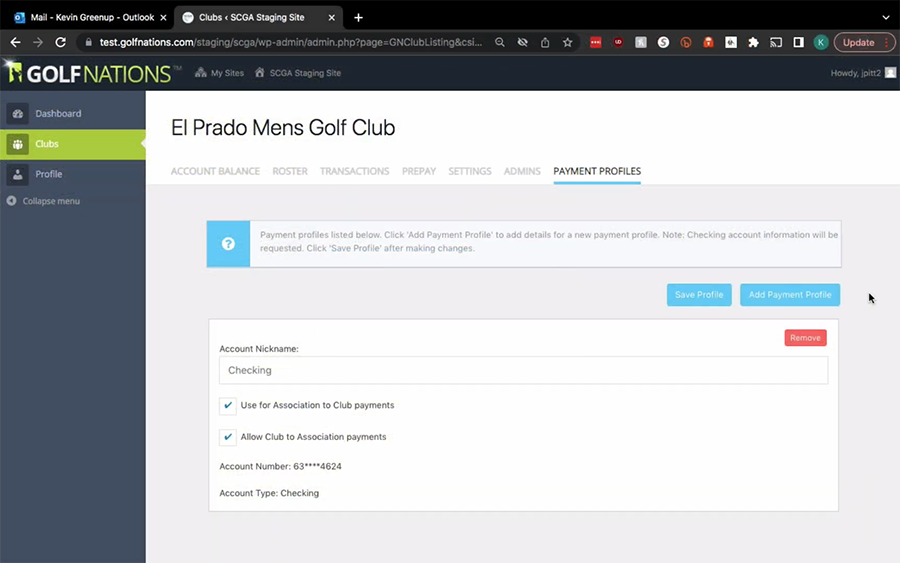Switch to the Settings tab
Viewport: 900px width, 563px height.
[470, 171]
